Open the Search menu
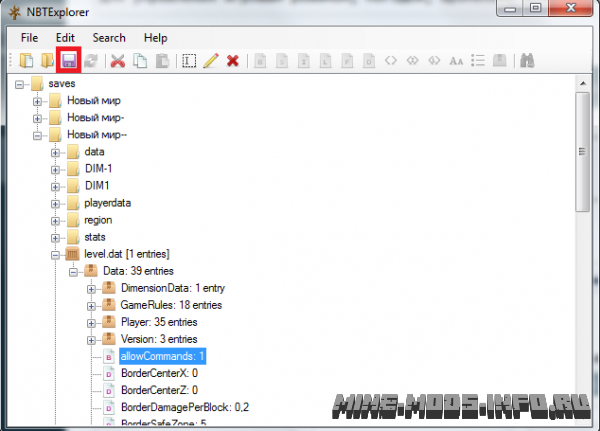 [x=109, y=38]
